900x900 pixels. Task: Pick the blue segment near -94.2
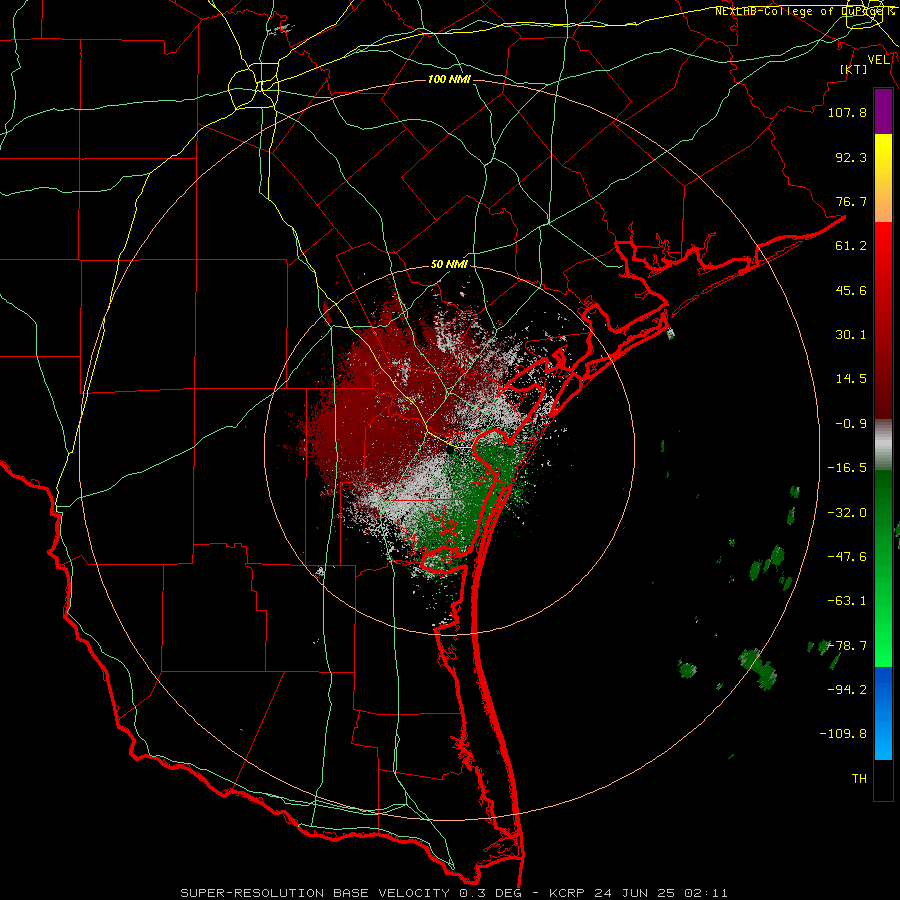coord(883,689)
